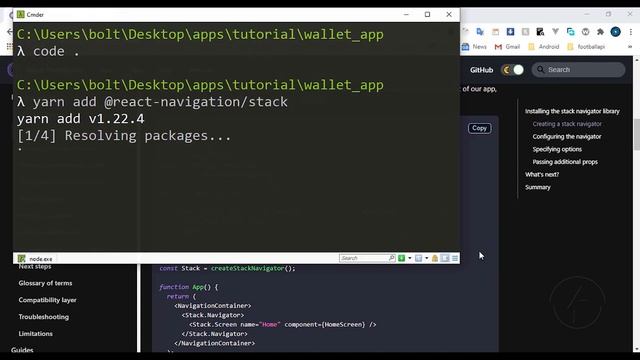Jump to "What's next?" section
Image resolution: width=640 pixels, height=360 pixels.
(x=542, y=174)
